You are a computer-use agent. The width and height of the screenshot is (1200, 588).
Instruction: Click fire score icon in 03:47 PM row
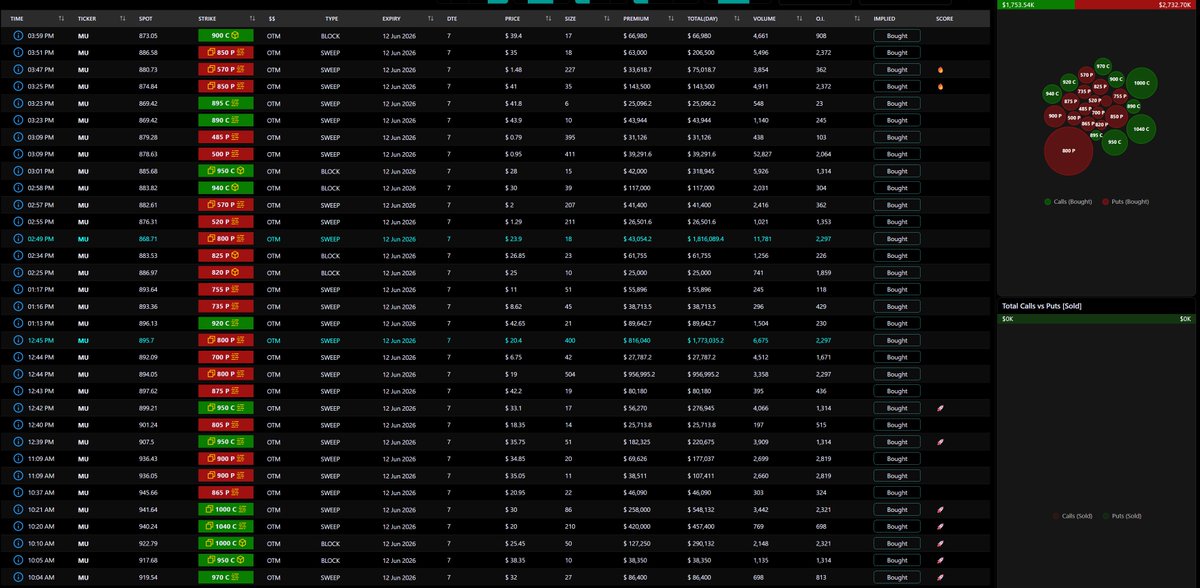(940, 69)
